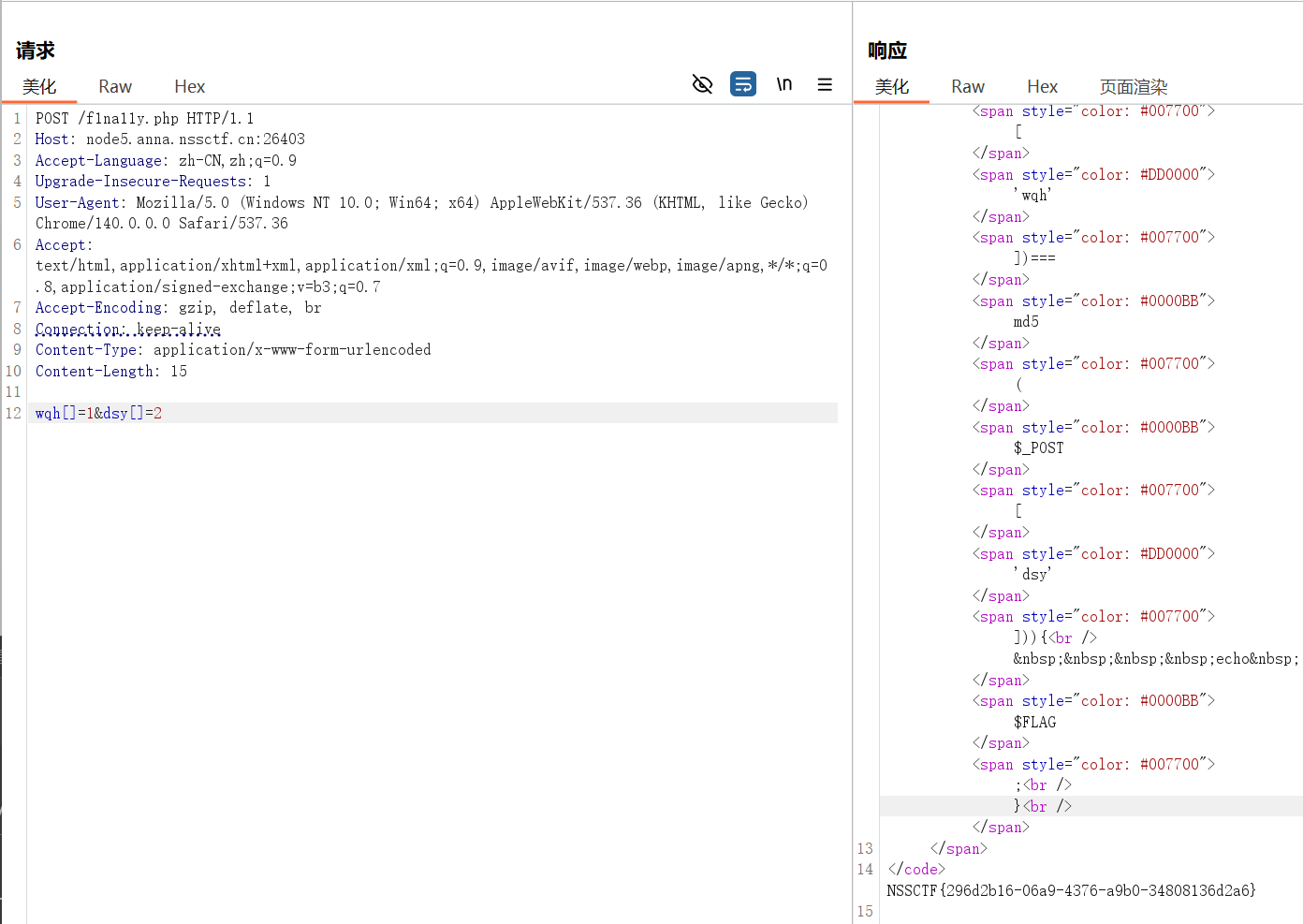Click the Content-Length: 15 header
The height and width of the screenshot is (924, 1303).
(x=111, y=371)
